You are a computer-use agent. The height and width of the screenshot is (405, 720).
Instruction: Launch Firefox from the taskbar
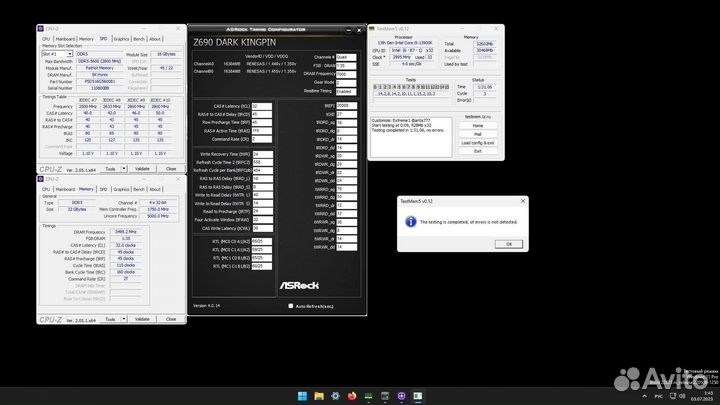(352, 396)
